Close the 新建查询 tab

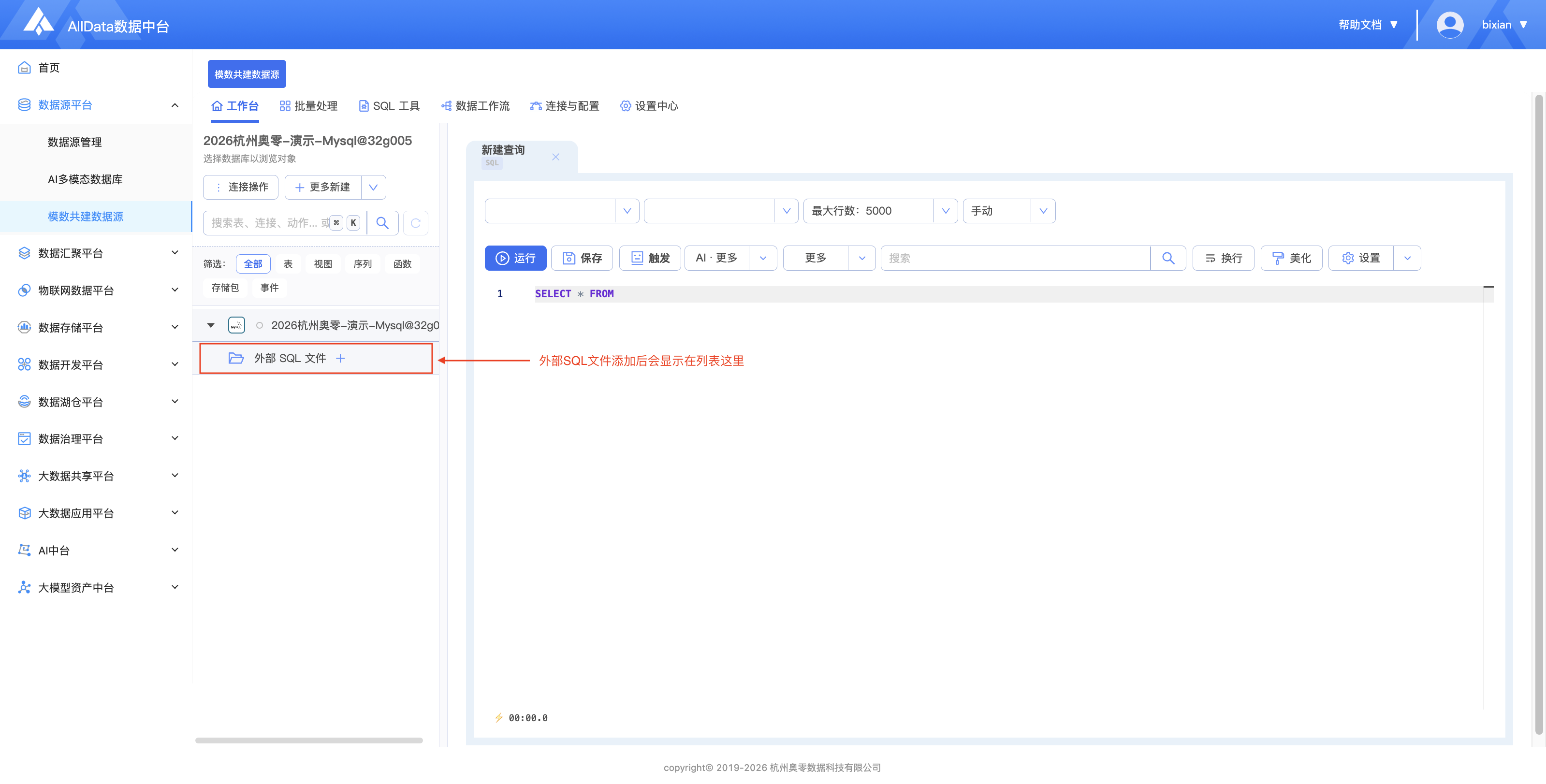coord(556,157)
